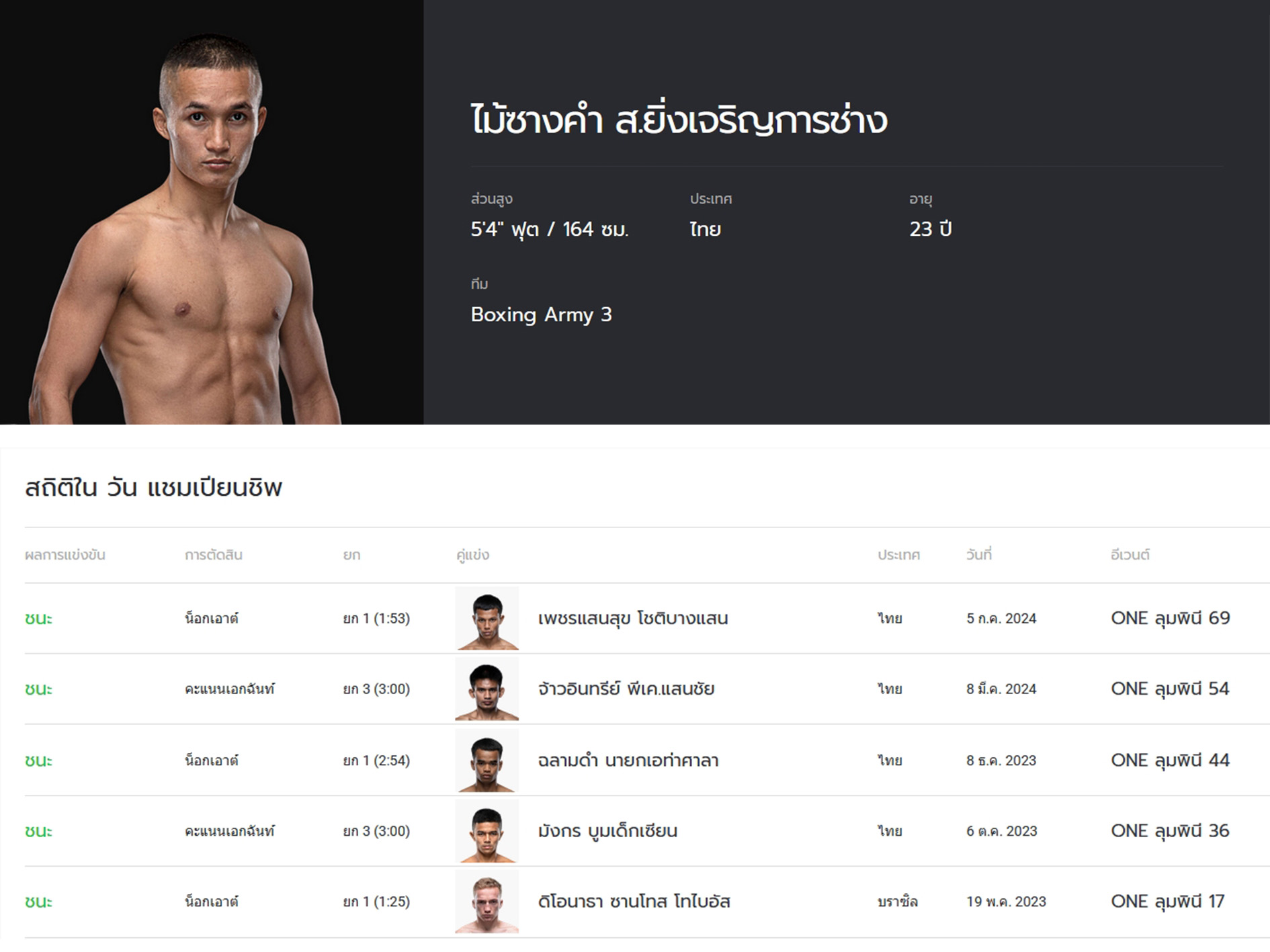Viewport: 1270px width, 952px height.
Task: Open event ONE ลุมพินี 69
Action: tap(1171, 618)
